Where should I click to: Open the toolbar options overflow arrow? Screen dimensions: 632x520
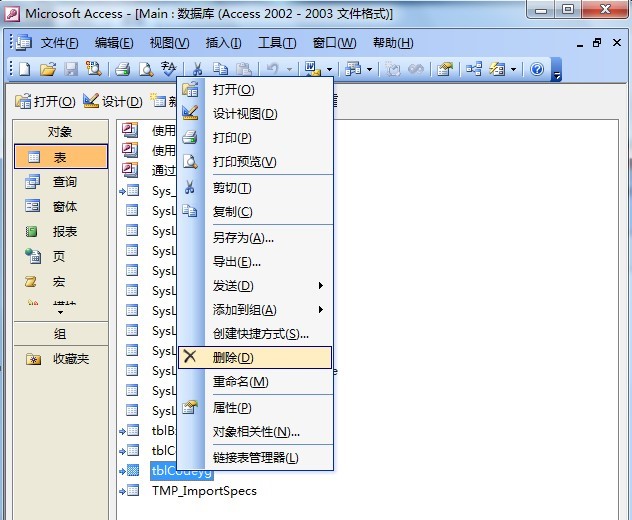pos(557,69)
